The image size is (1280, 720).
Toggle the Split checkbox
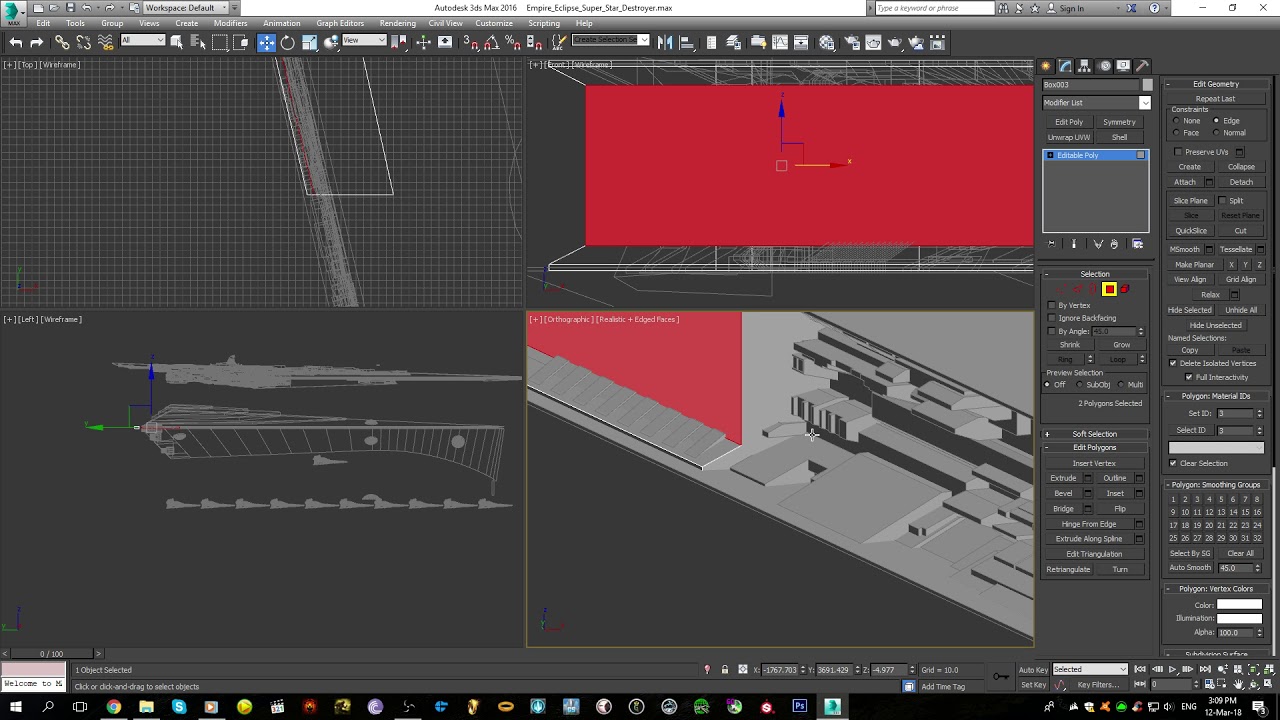click(1222, 200)
